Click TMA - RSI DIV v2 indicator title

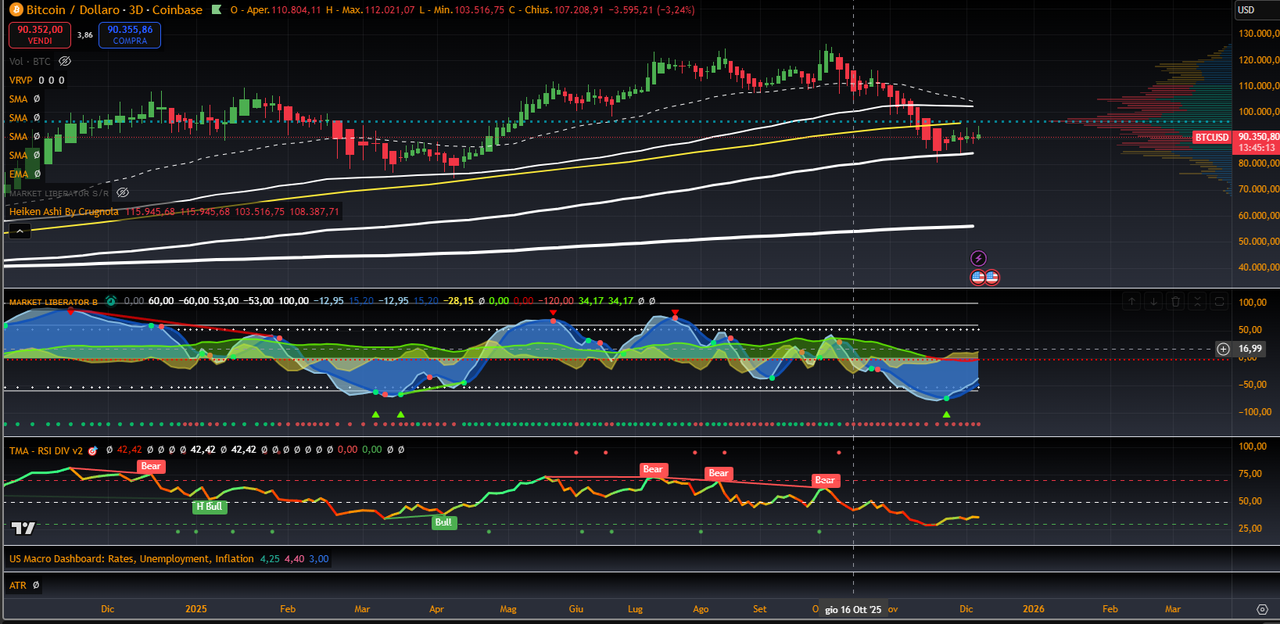[x=46, y=450]
